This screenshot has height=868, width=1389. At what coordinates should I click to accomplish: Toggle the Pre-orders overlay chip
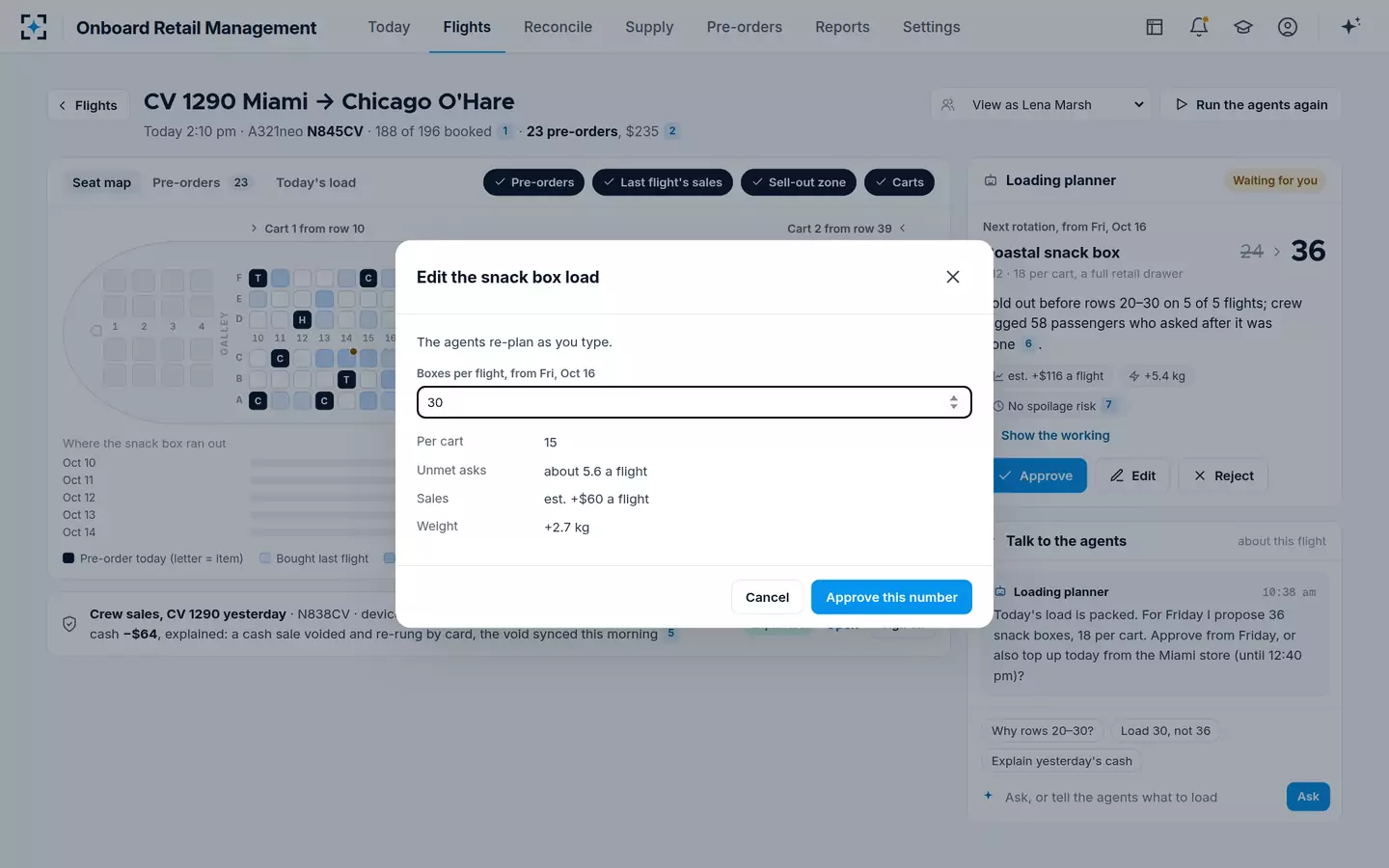tap(533, 182)
